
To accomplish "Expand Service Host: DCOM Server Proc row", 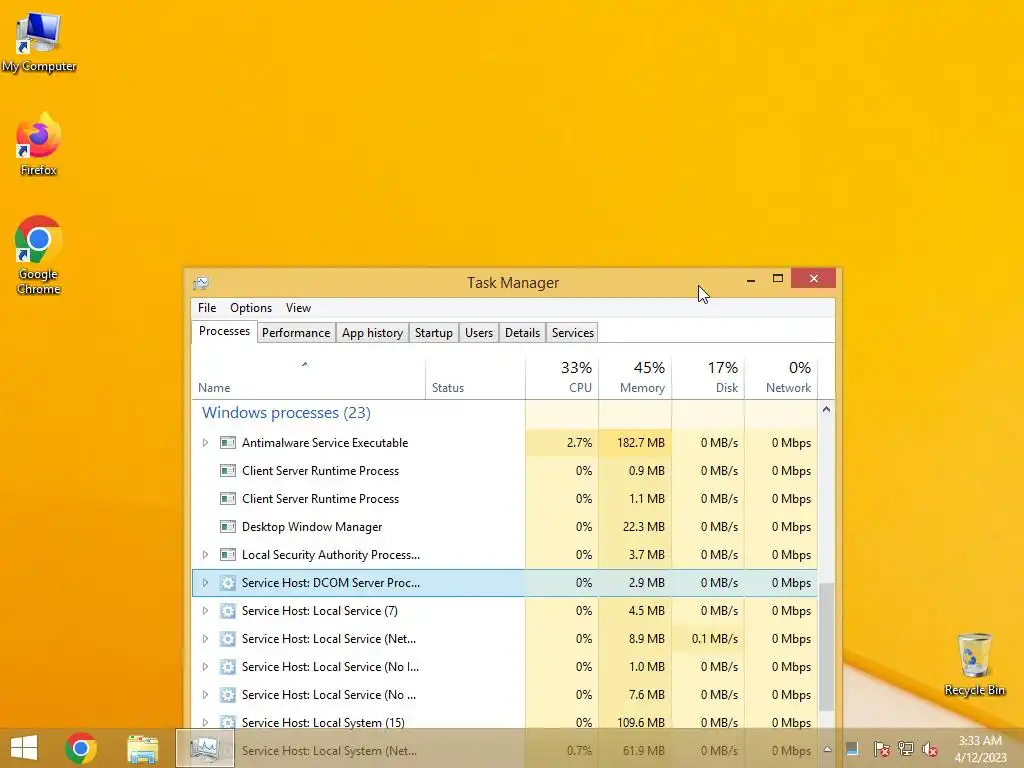I will [205, 583].
